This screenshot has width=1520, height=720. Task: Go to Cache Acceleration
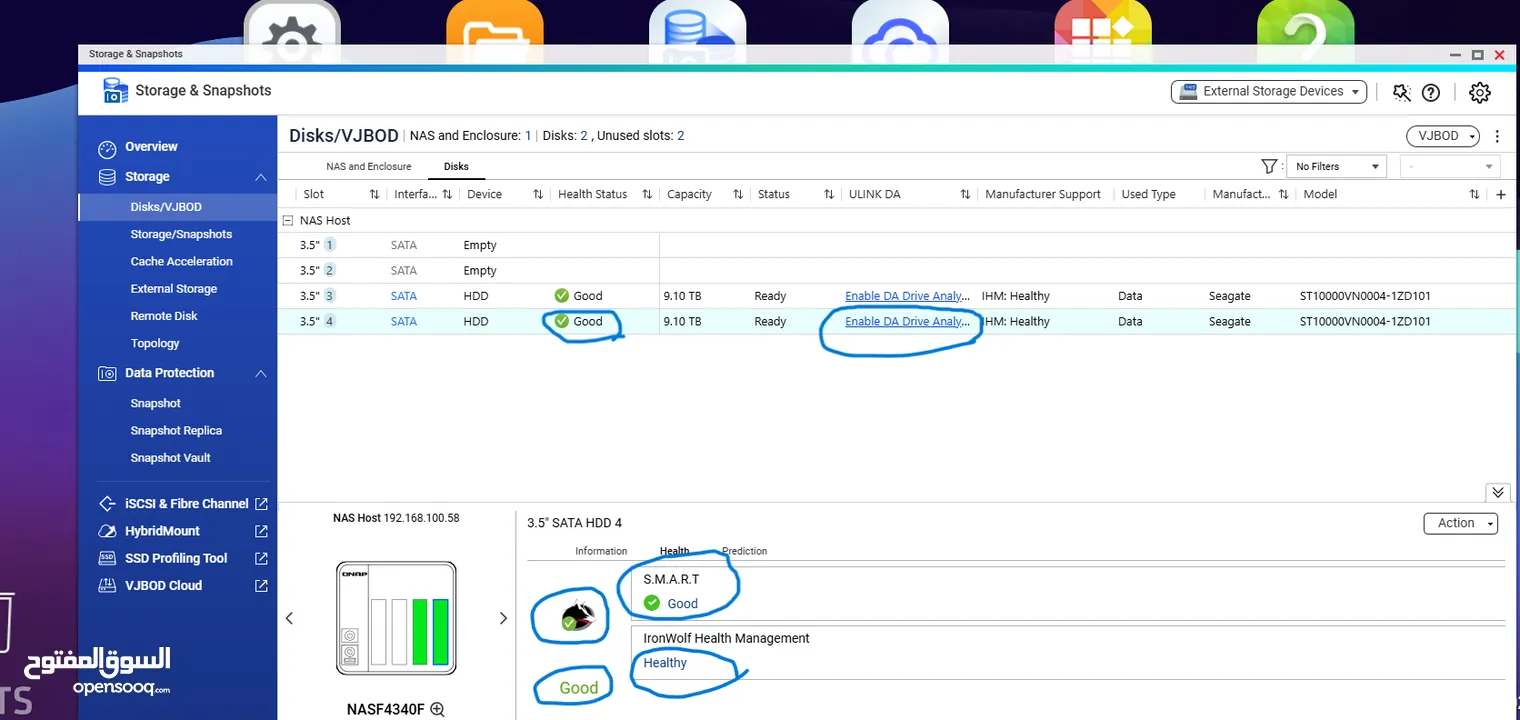pyautogui.click(x=181, y=261)
